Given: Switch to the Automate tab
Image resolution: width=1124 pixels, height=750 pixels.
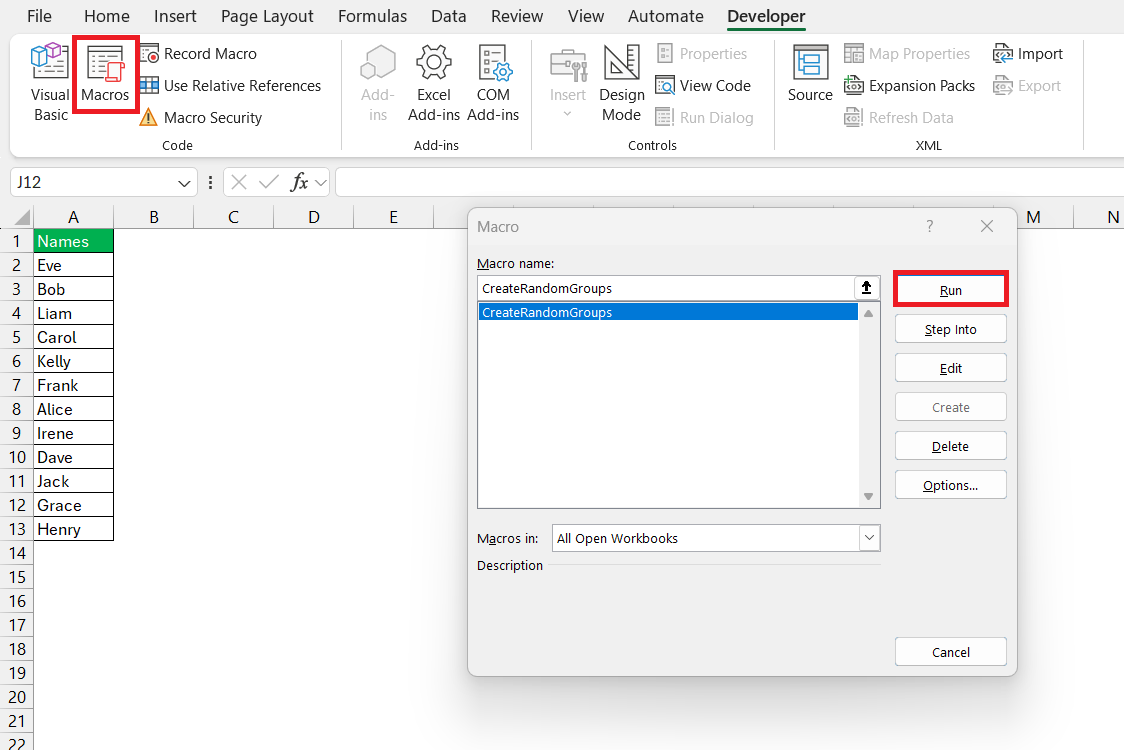Looking at the screenshot, I should click(666, 16).
